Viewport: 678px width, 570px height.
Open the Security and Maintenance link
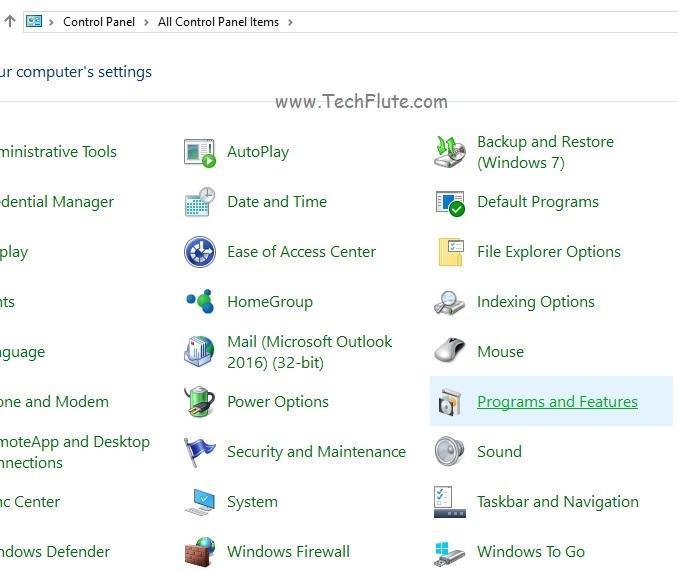pos(317,452)
